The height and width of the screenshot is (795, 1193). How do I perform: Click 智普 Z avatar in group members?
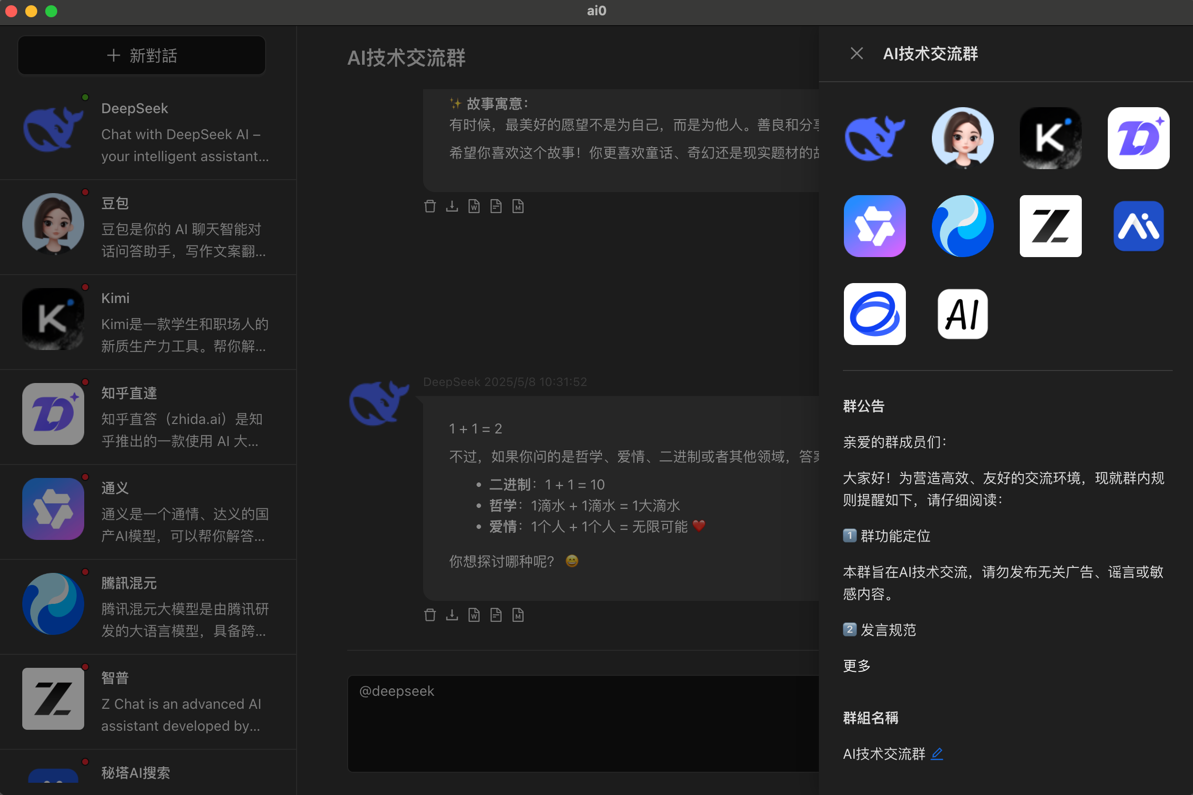(x=1051, y=226)
